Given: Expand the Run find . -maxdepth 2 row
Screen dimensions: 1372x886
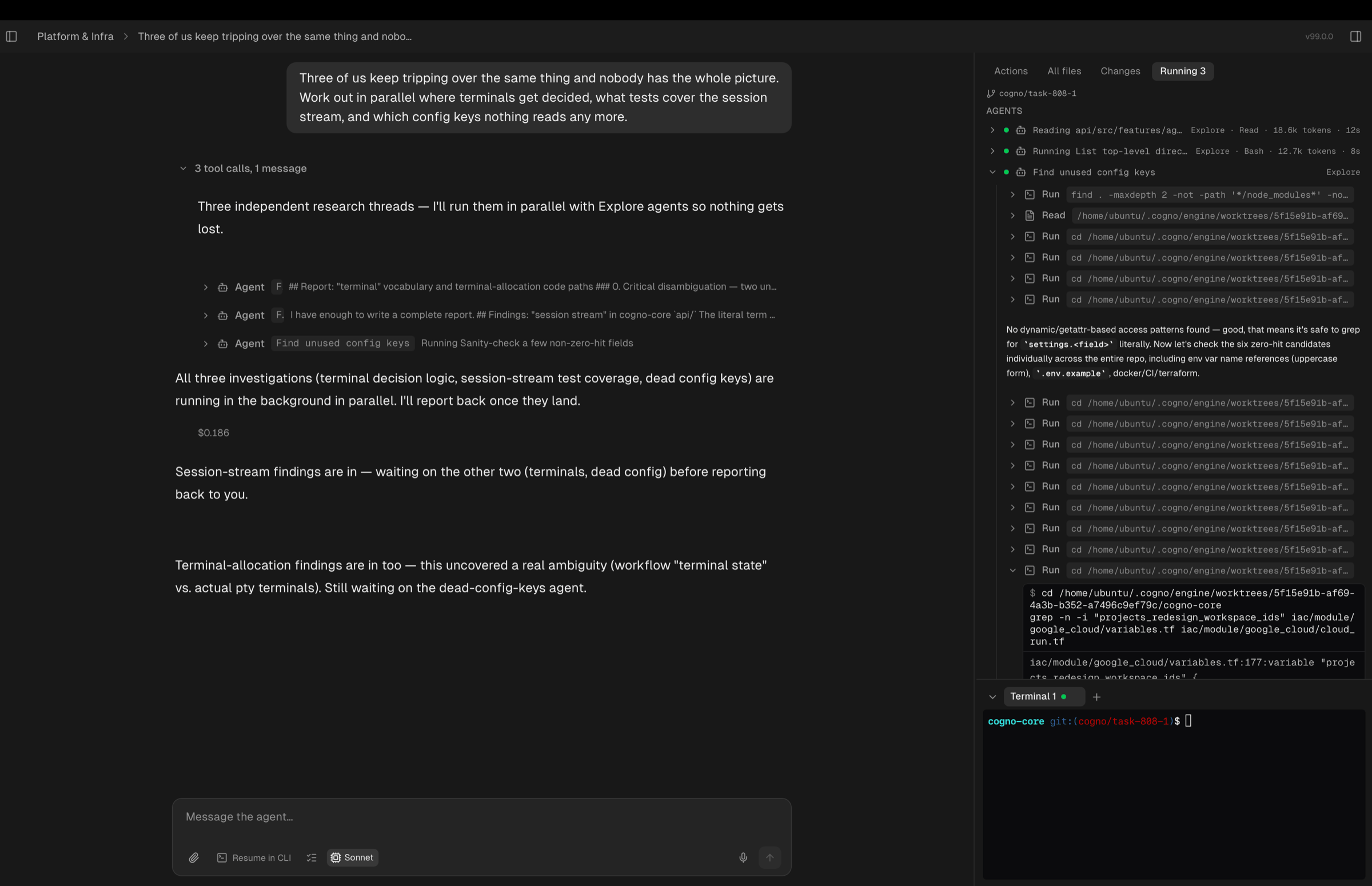Looking at the screenshot, I should pyautogui.click(x=1012, y=194).
